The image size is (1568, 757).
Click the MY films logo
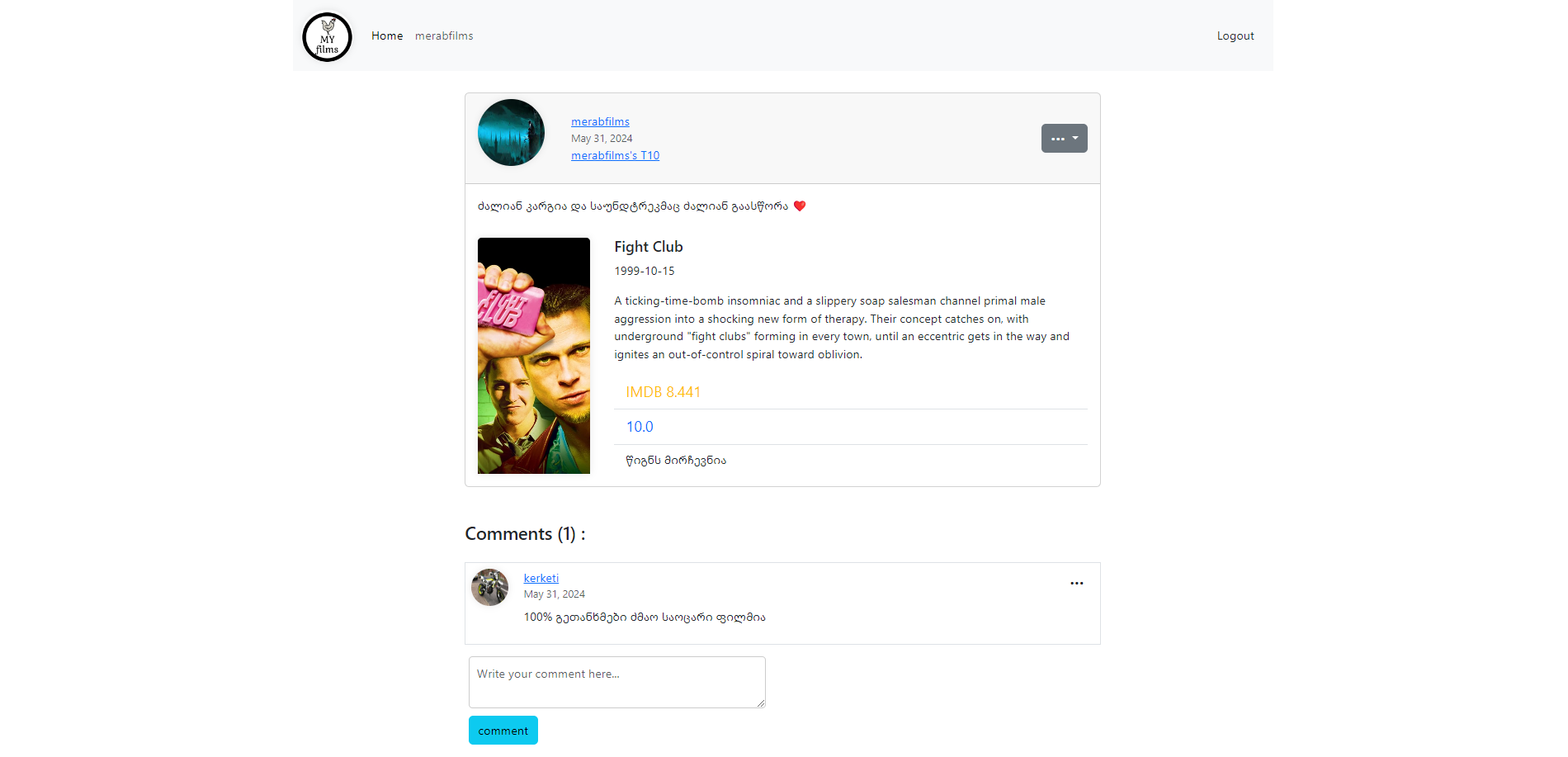click(x=327, y=36)
